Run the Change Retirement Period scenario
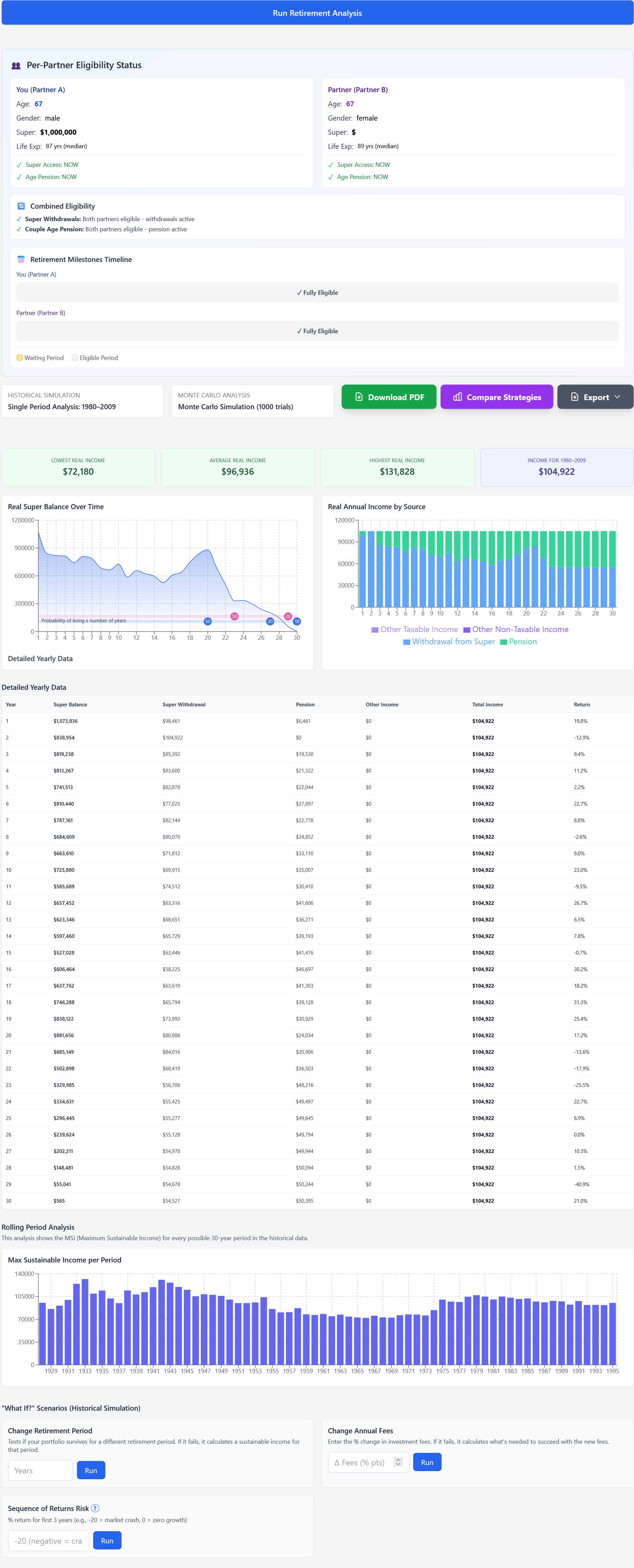Screen dimensions: 634x1568 (91, 1470)
